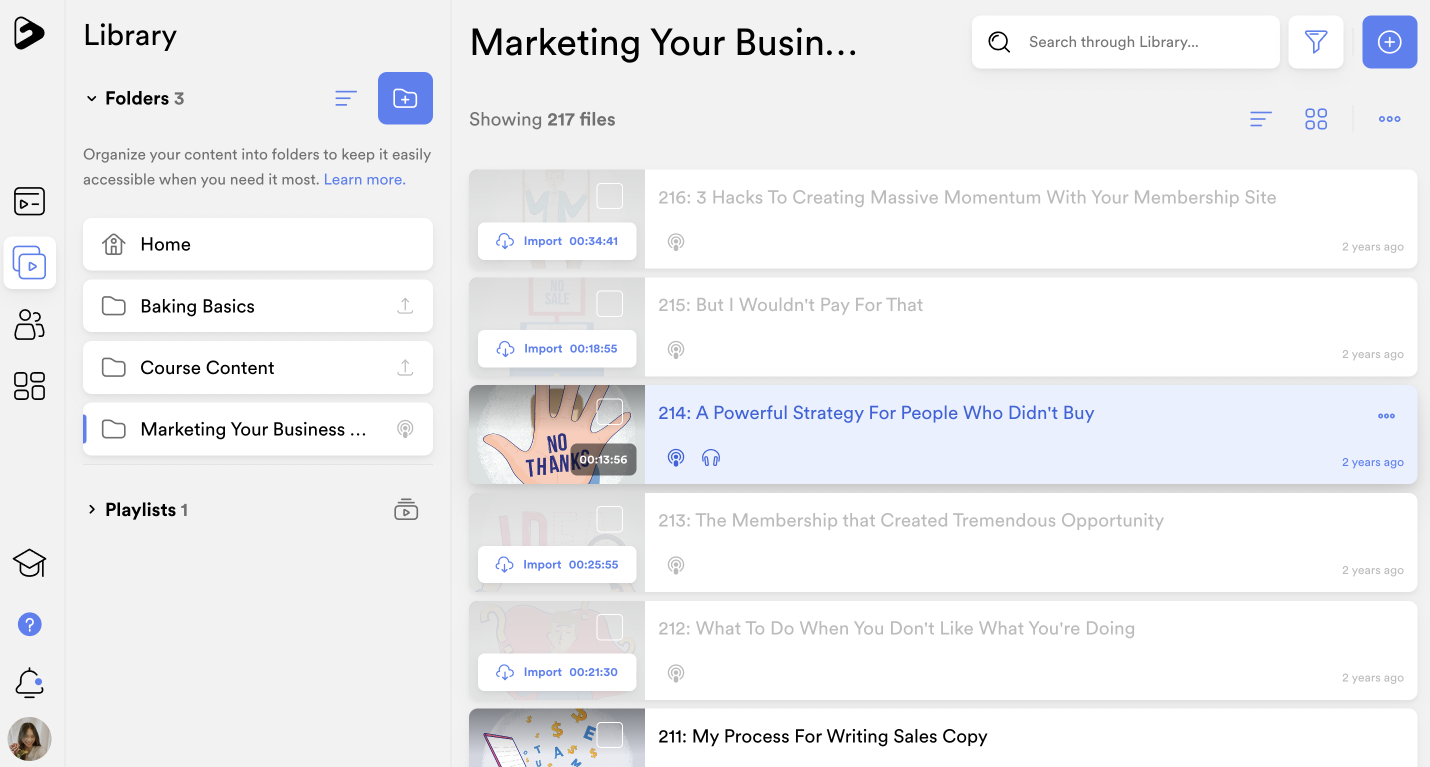Click the add playlist icon

406,510
